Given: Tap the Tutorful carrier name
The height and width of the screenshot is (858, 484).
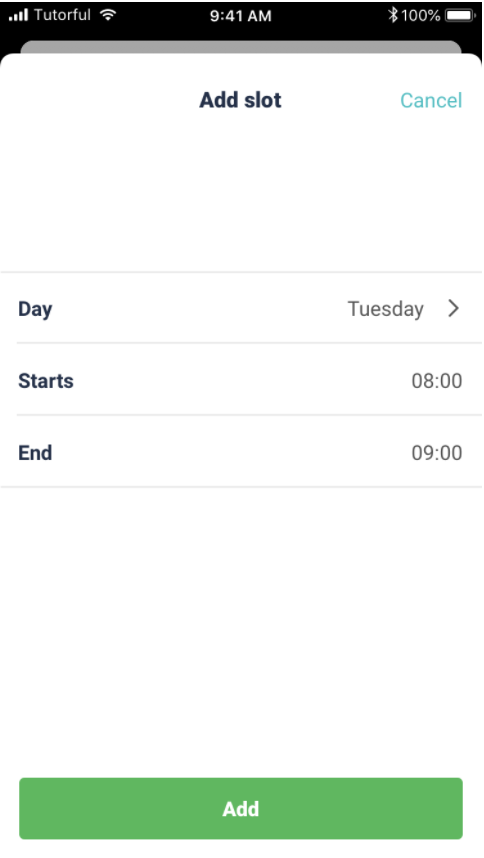Looking at the screenshot, I should (x=62, y=15).
